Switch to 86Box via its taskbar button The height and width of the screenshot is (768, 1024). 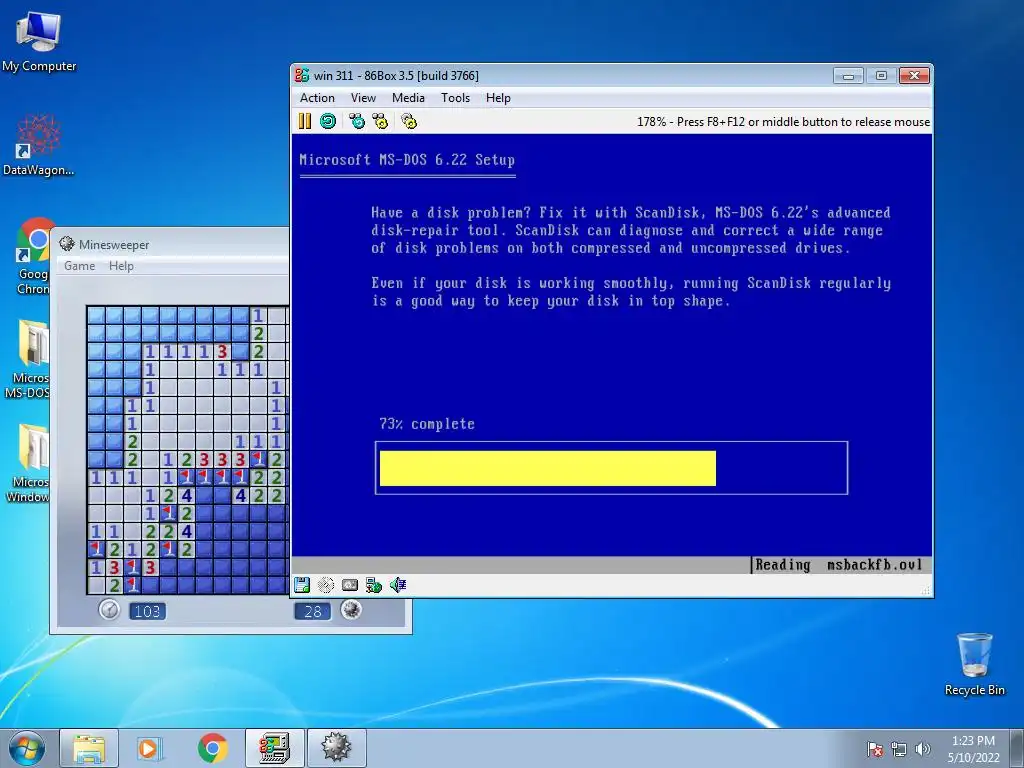[274, 748]
